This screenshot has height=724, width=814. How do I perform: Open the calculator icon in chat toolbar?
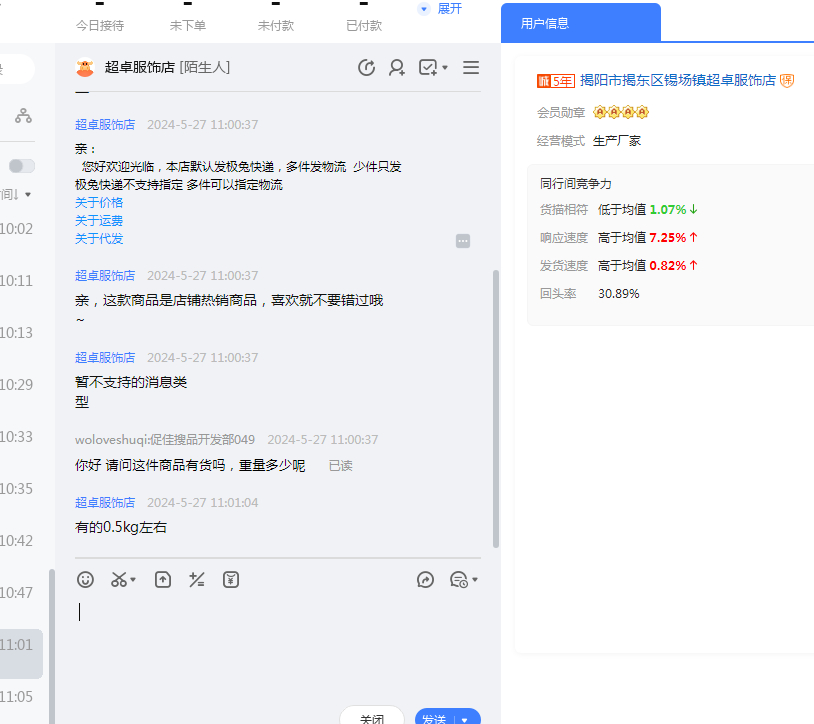tap(197, 579)
